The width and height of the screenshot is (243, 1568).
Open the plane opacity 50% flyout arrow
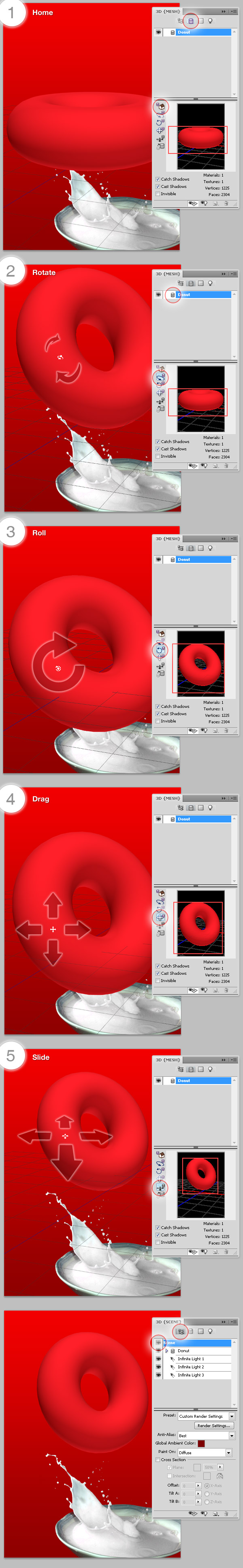220,1468
